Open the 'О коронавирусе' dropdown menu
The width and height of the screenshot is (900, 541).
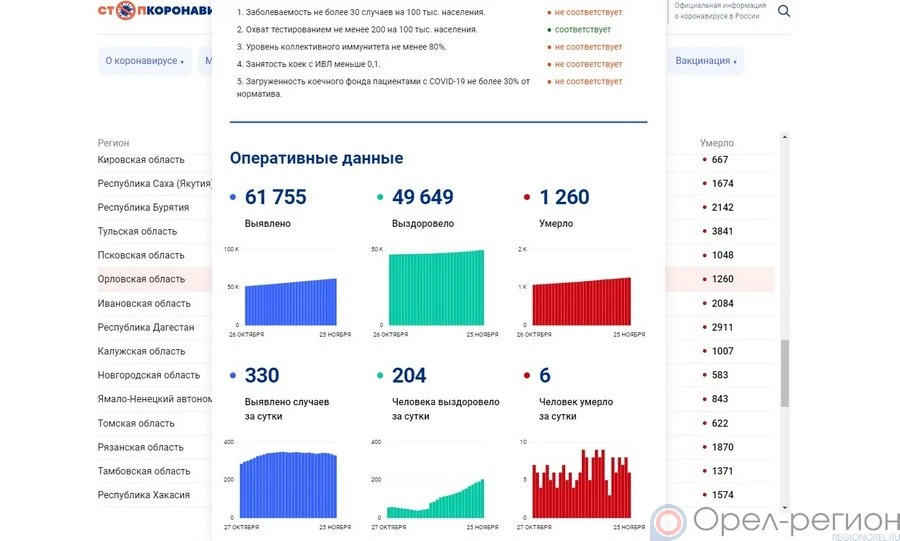click(145, 61)
